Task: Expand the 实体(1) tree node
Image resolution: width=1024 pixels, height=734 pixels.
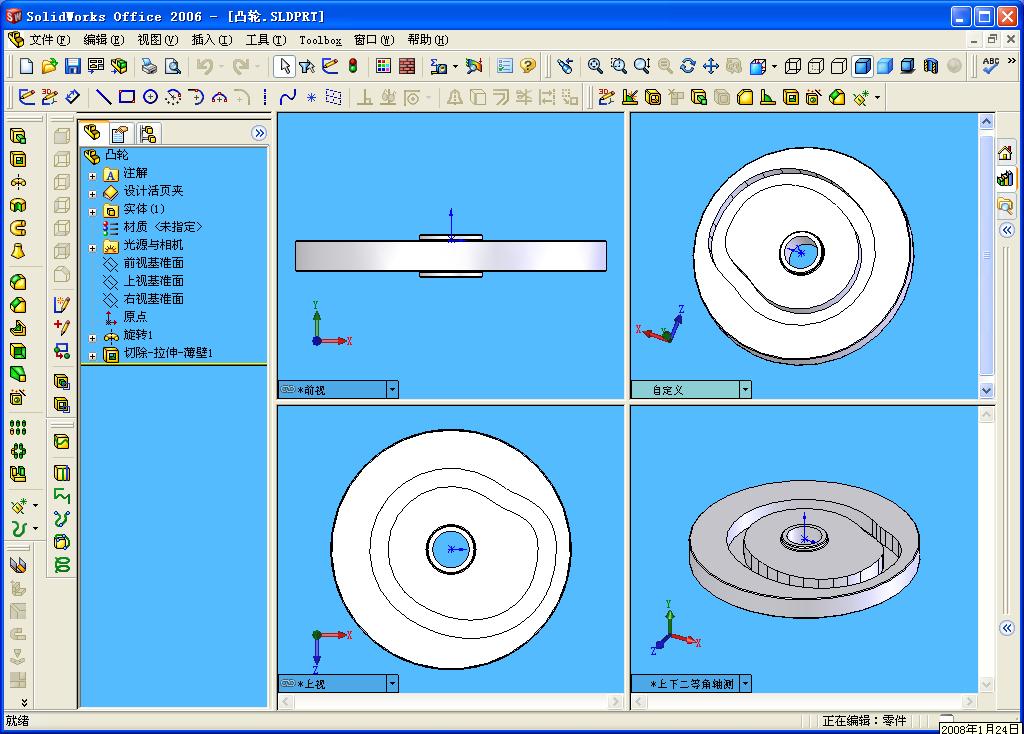Action: tap(92, 212)
